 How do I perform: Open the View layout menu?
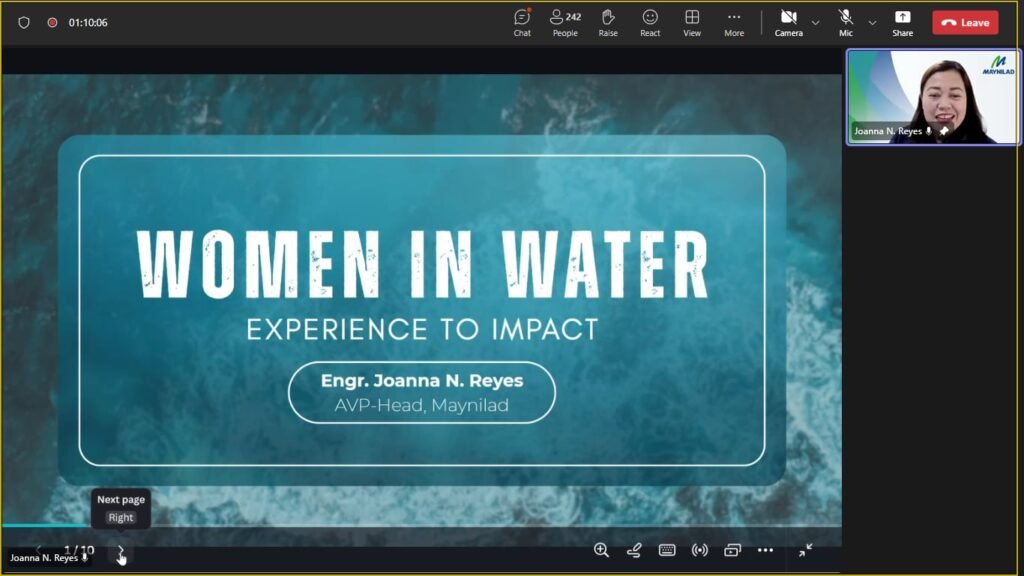coord(692,22)
